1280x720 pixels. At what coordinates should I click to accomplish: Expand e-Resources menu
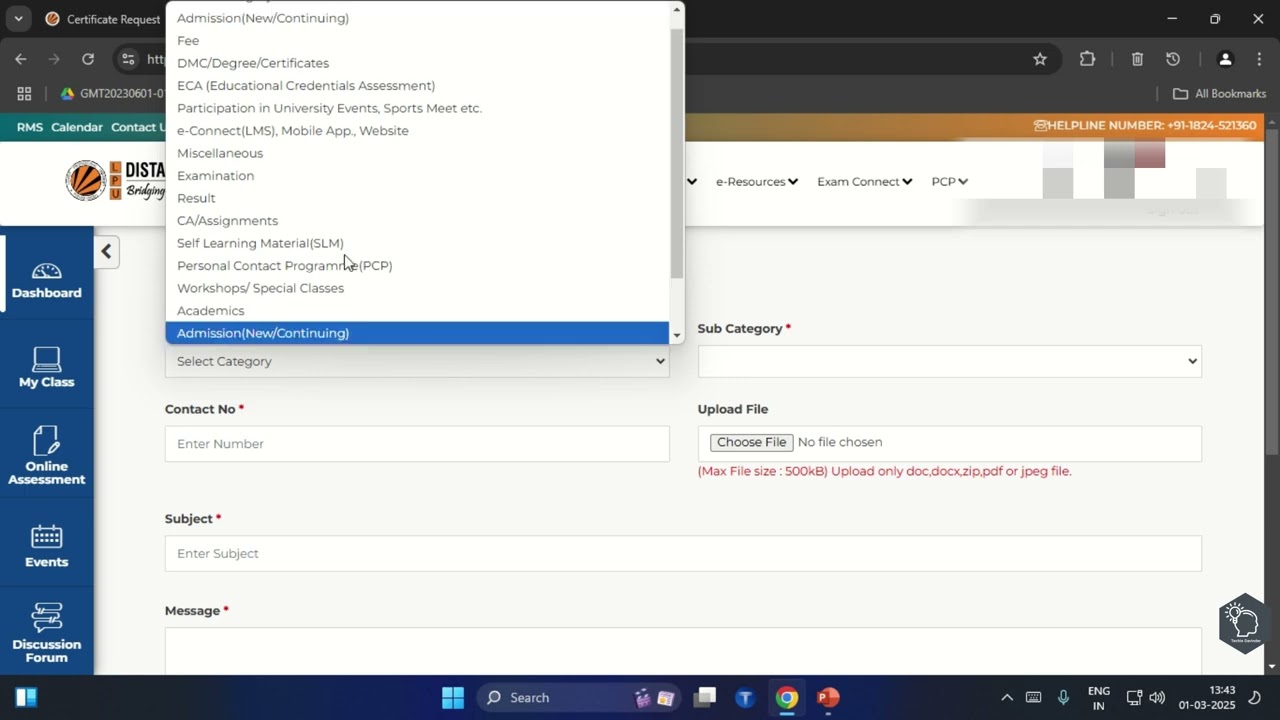pos(756,181)
